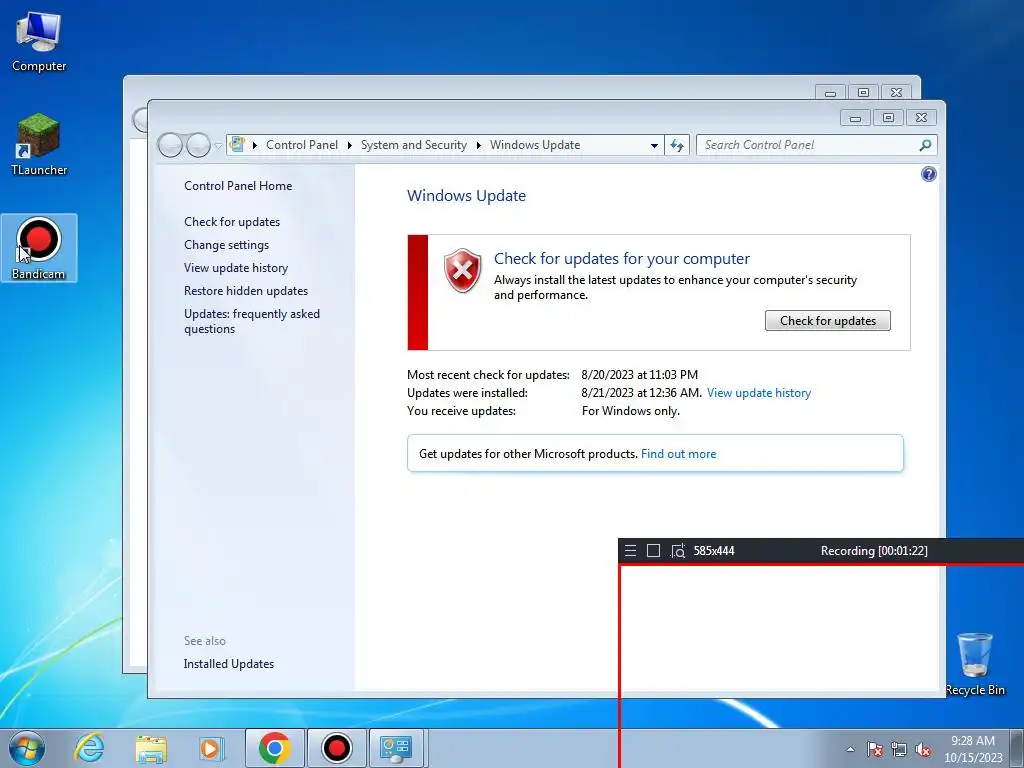The height and width of the screenshot is (768, 1024).
Task: Expand arrow before Control Panel breadcrumb
Action: (x=255, y=146)
